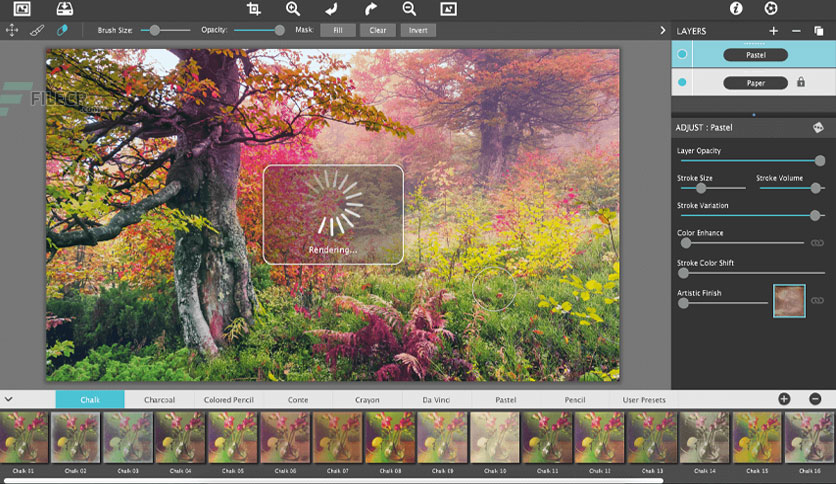Open the info icon
Viewport: 836px width, 484px height.
pyautogui.click(x=736, y=9)
